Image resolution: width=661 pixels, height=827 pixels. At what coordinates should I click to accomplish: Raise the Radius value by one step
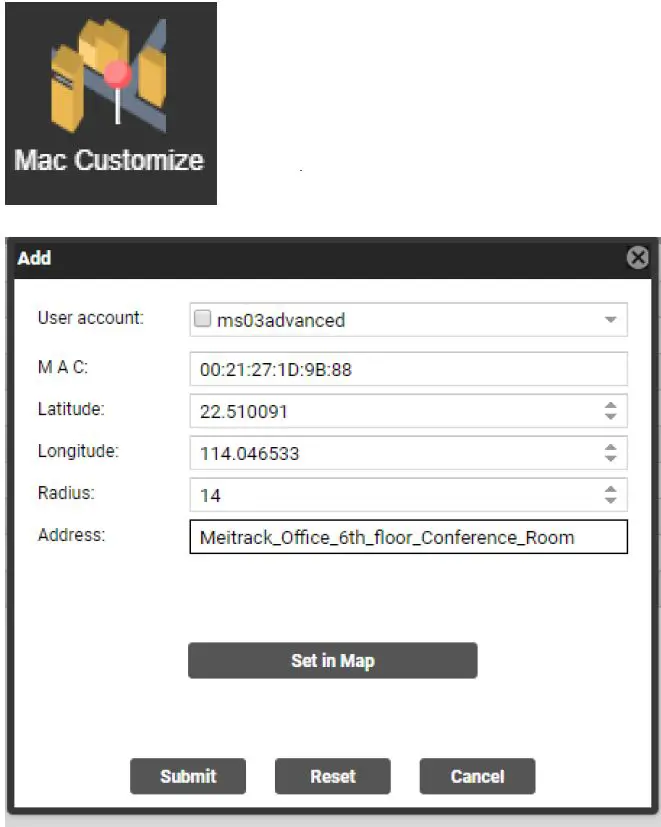(x=610, y=489)
